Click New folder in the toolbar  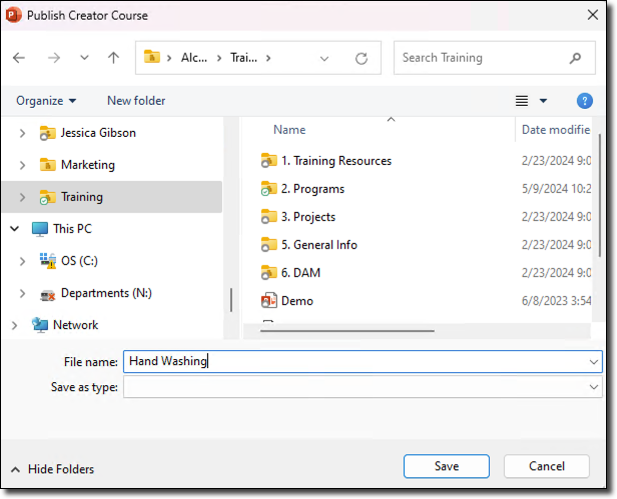(136, 101)
